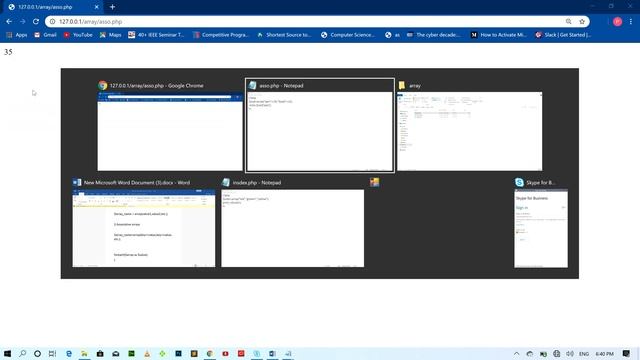The image size is (640, 360).
Task: Open a new tab with the plus button
Action: point(112,7)
